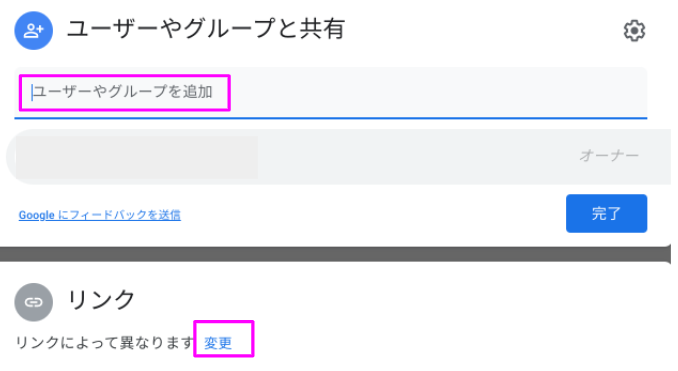
Task: Click the リンクによって異なります status text
Action: (x=105, y=342)
